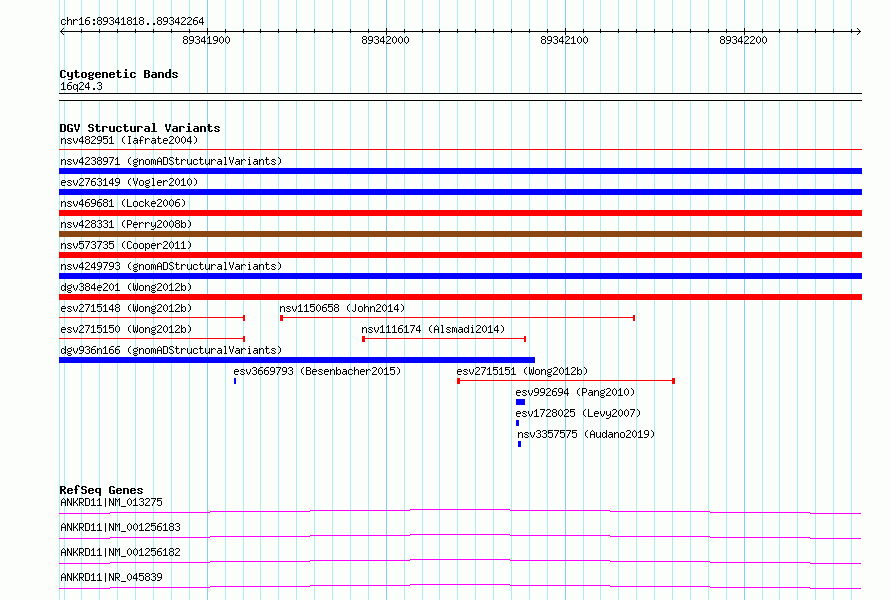Click the red line under esv2715148
Screen dimensions: 890x600
coord(152,318)
